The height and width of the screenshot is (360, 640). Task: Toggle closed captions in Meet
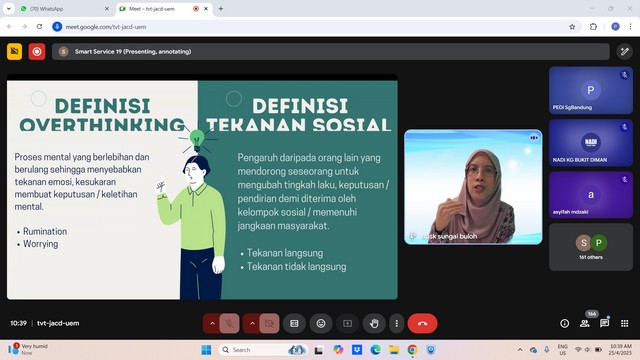tap(294, 323)
